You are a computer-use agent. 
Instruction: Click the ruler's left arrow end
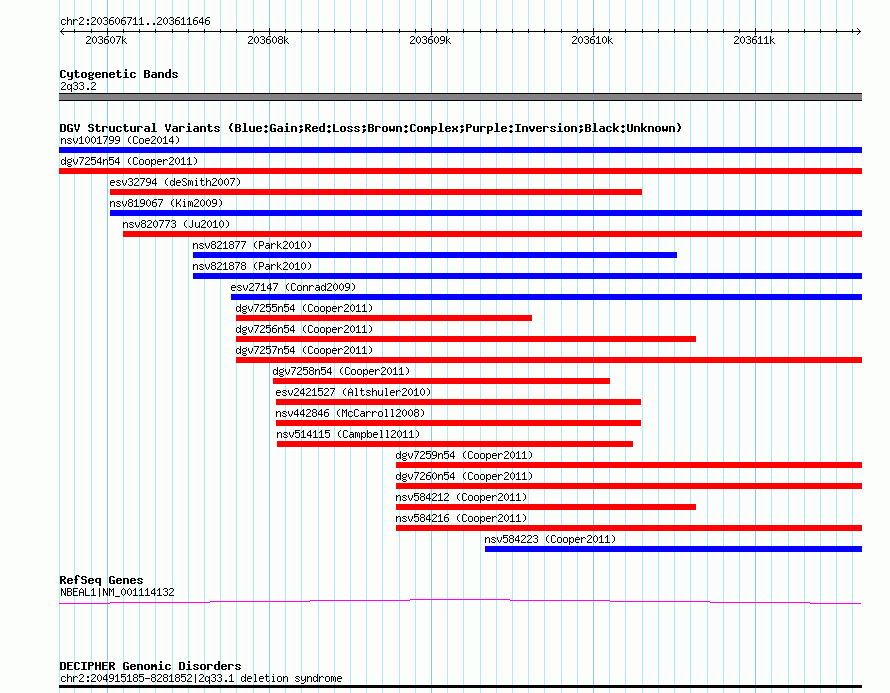62,32
